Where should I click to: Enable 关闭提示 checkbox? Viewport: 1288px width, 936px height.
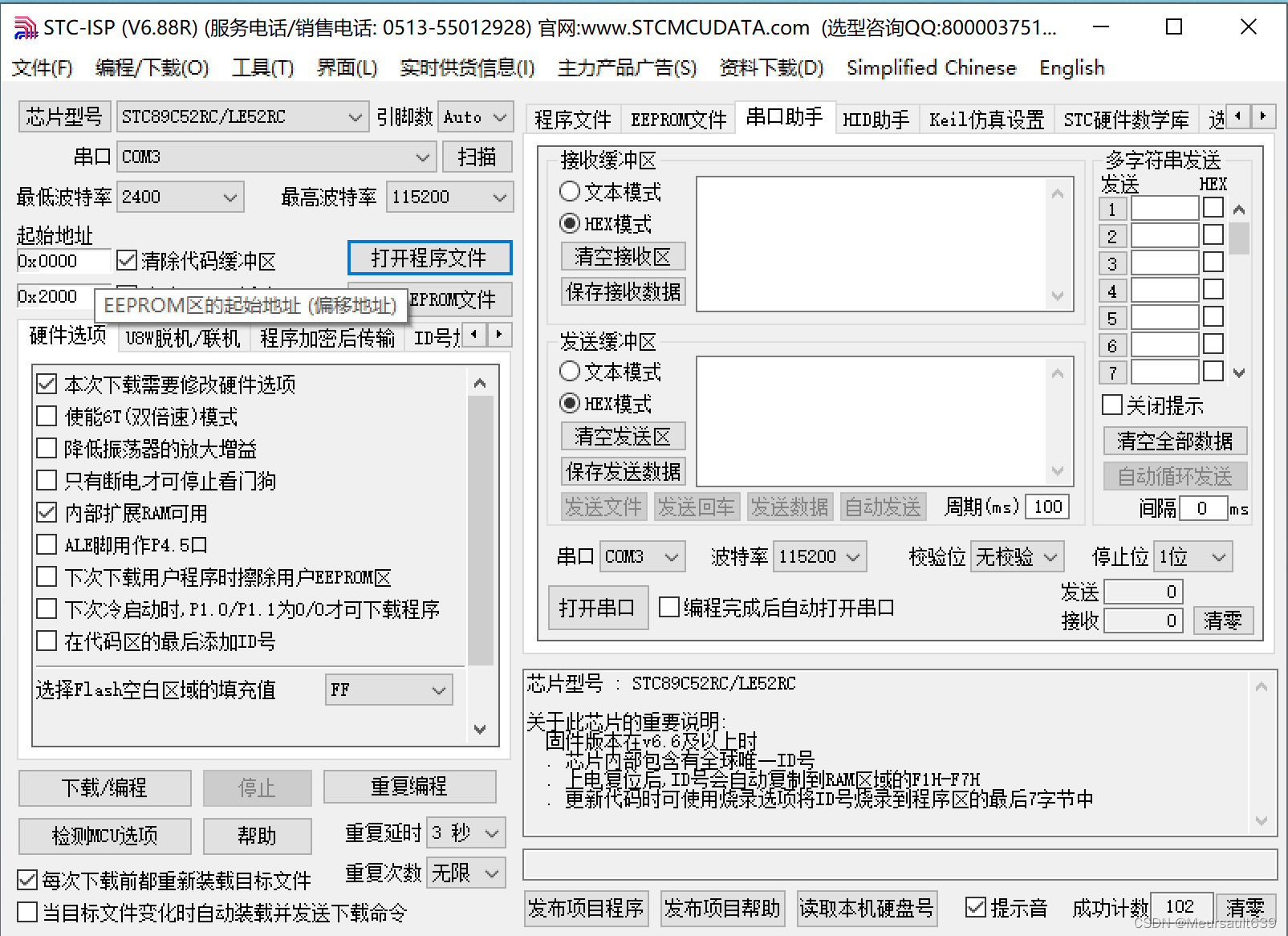click(x=1112, y=405)
